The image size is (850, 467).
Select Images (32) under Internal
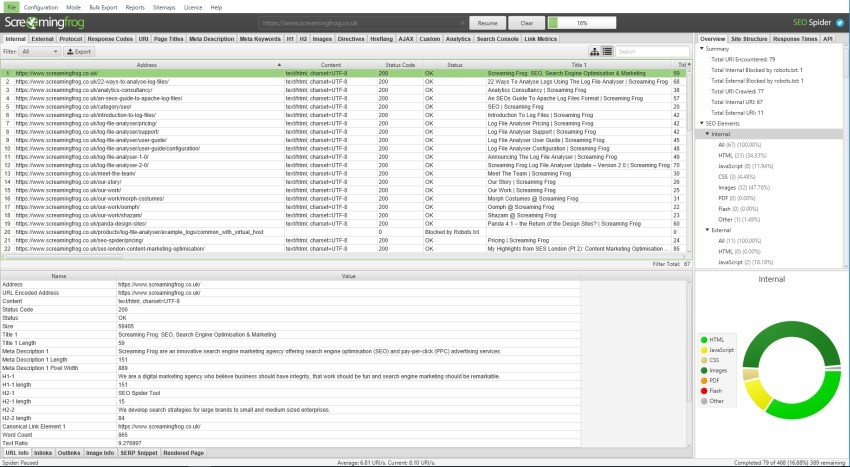(744, 188)
